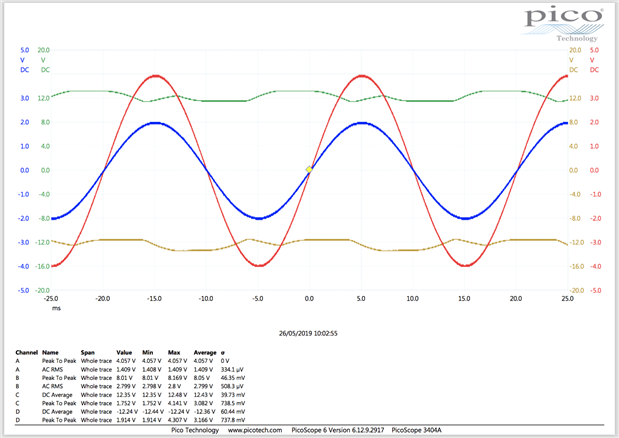Screen dimensions: 619x438
Task: Click the 25.0 tick on time axis
Action: (567, 298)
